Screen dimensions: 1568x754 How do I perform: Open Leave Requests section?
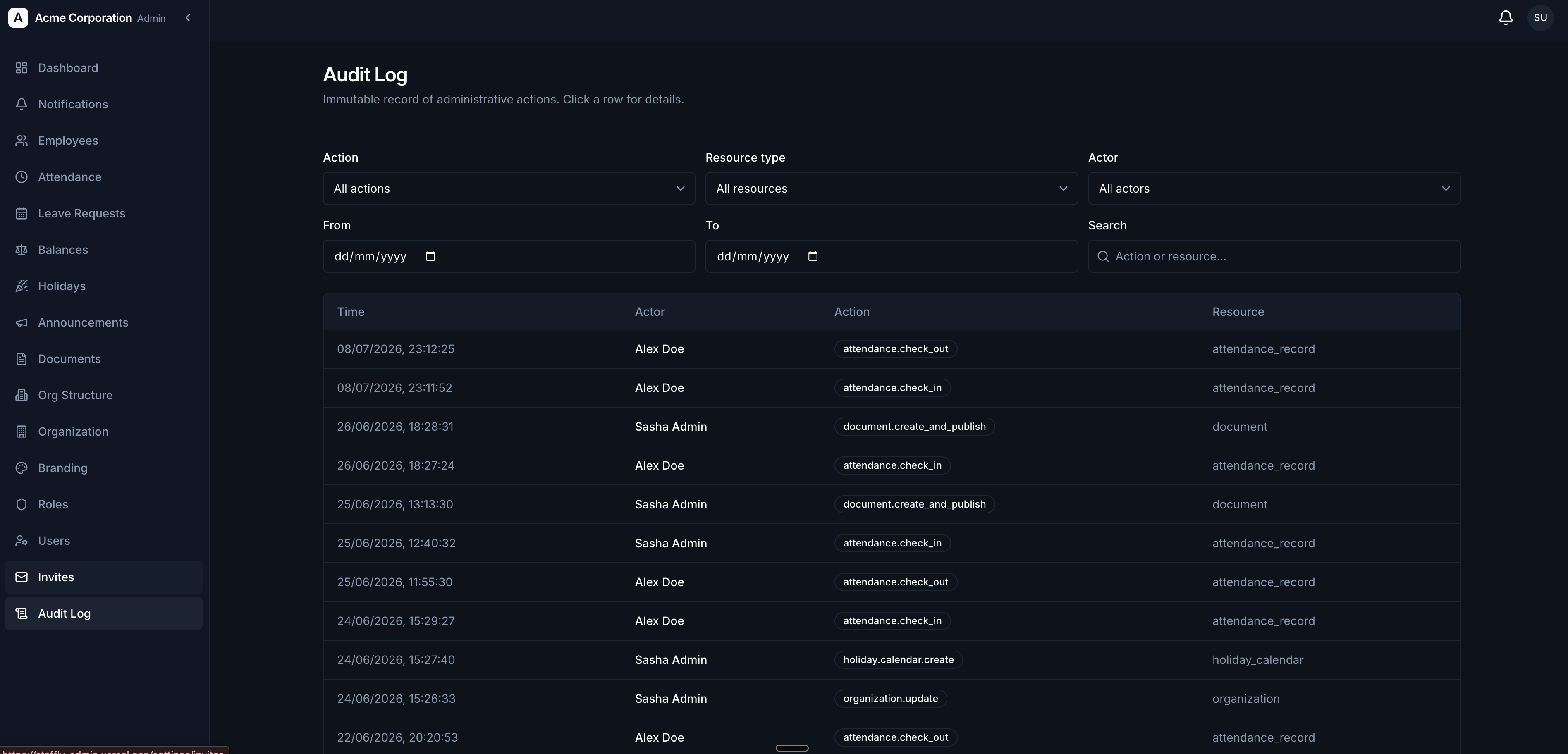coord(103,214)
